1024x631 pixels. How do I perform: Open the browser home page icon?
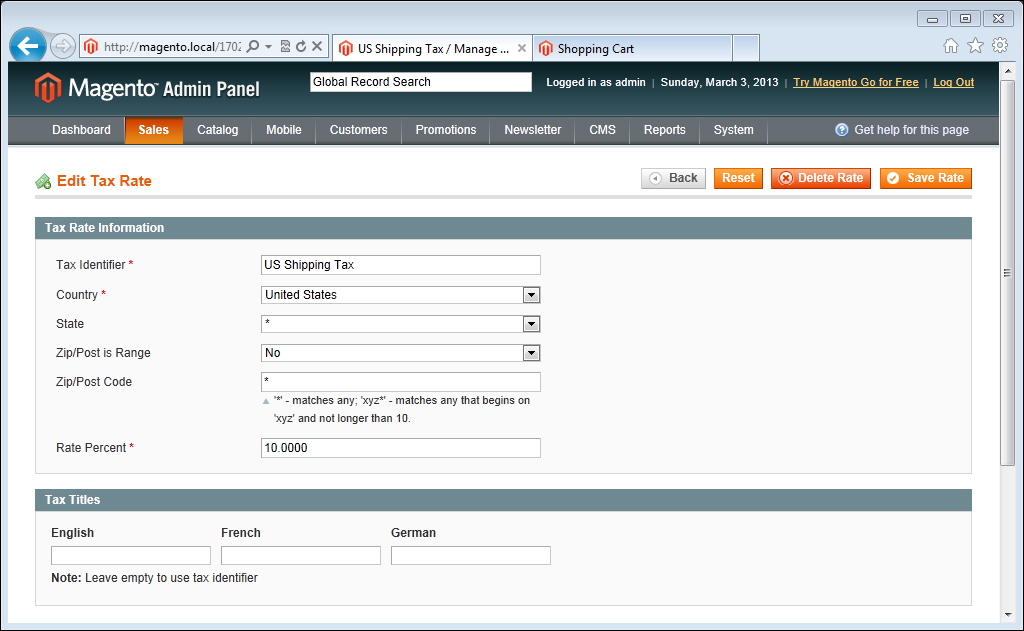[x=951, y=46]
